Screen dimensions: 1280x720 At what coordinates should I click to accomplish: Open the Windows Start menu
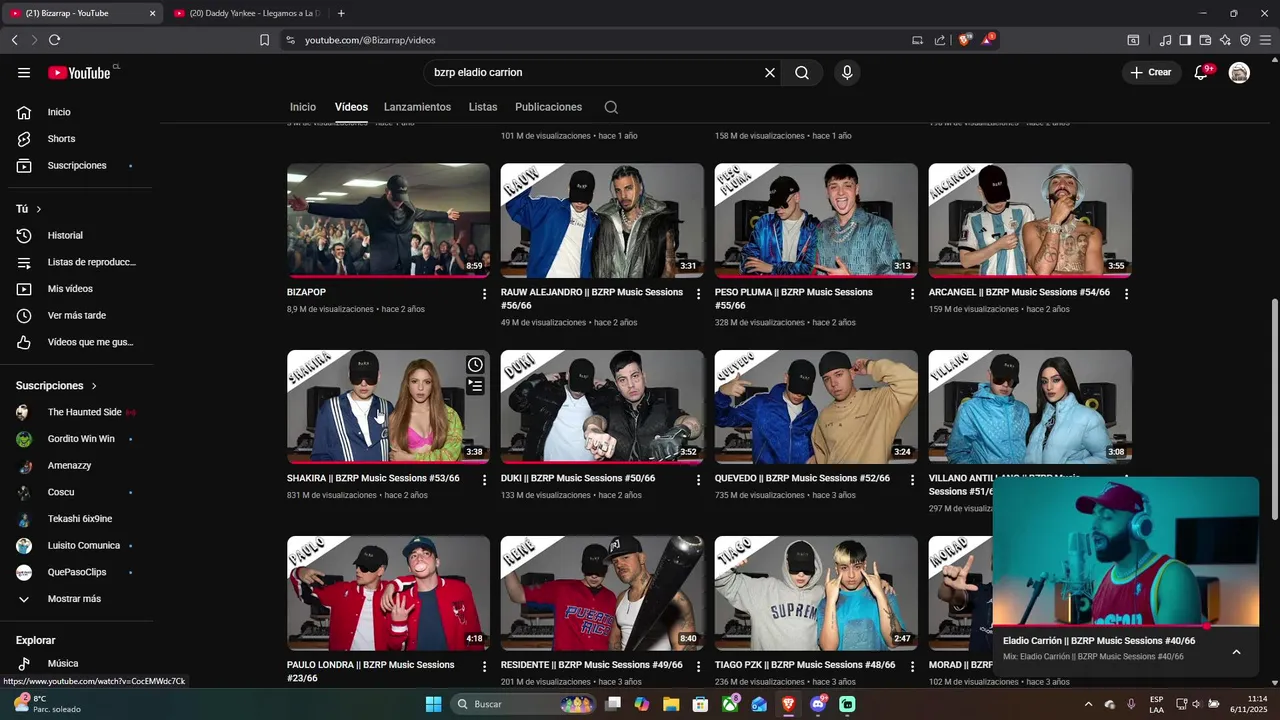point(433,704)
